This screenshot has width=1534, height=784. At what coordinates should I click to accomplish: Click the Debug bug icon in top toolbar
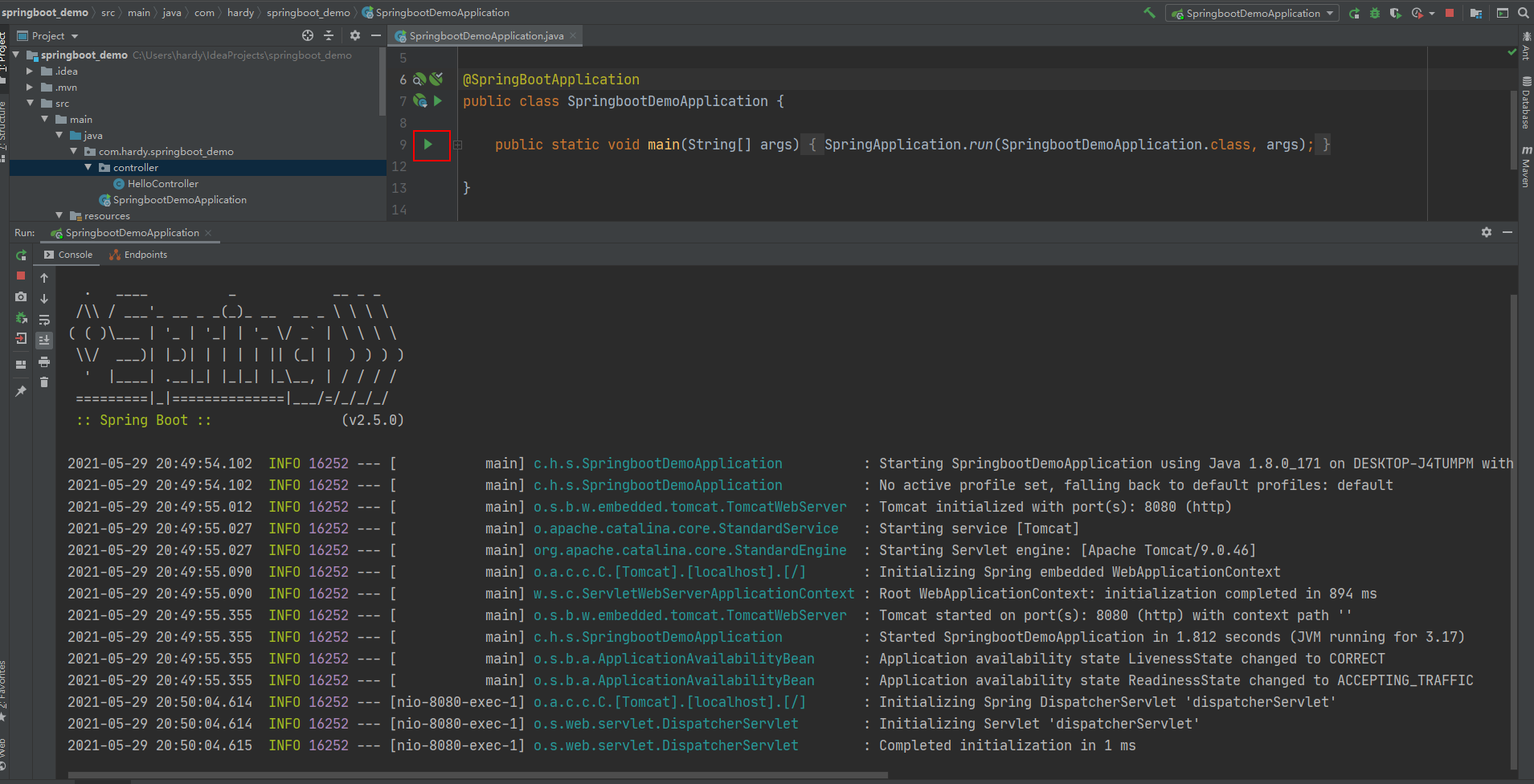click(1375, 13)
